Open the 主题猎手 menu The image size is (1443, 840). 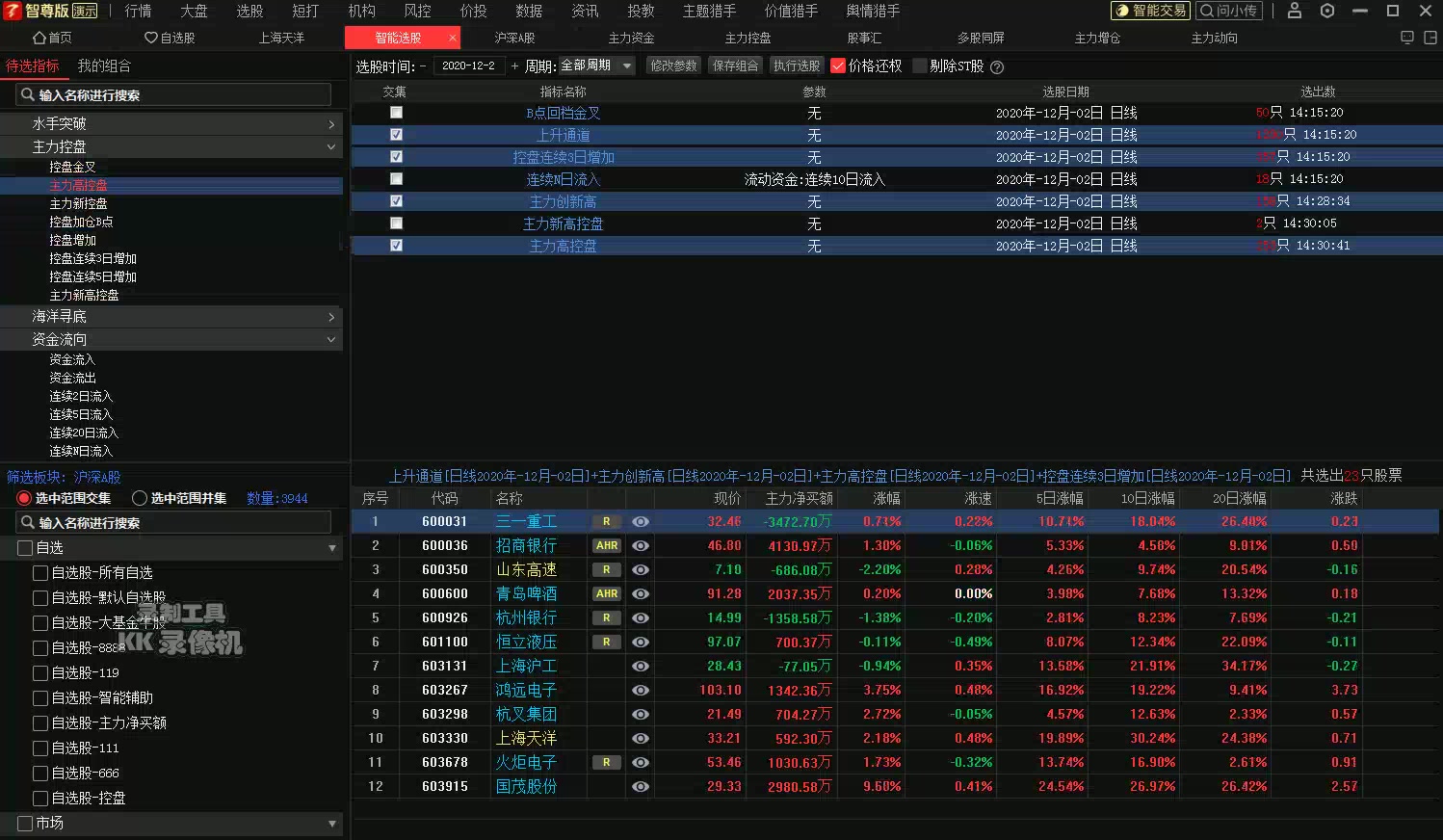709,11
